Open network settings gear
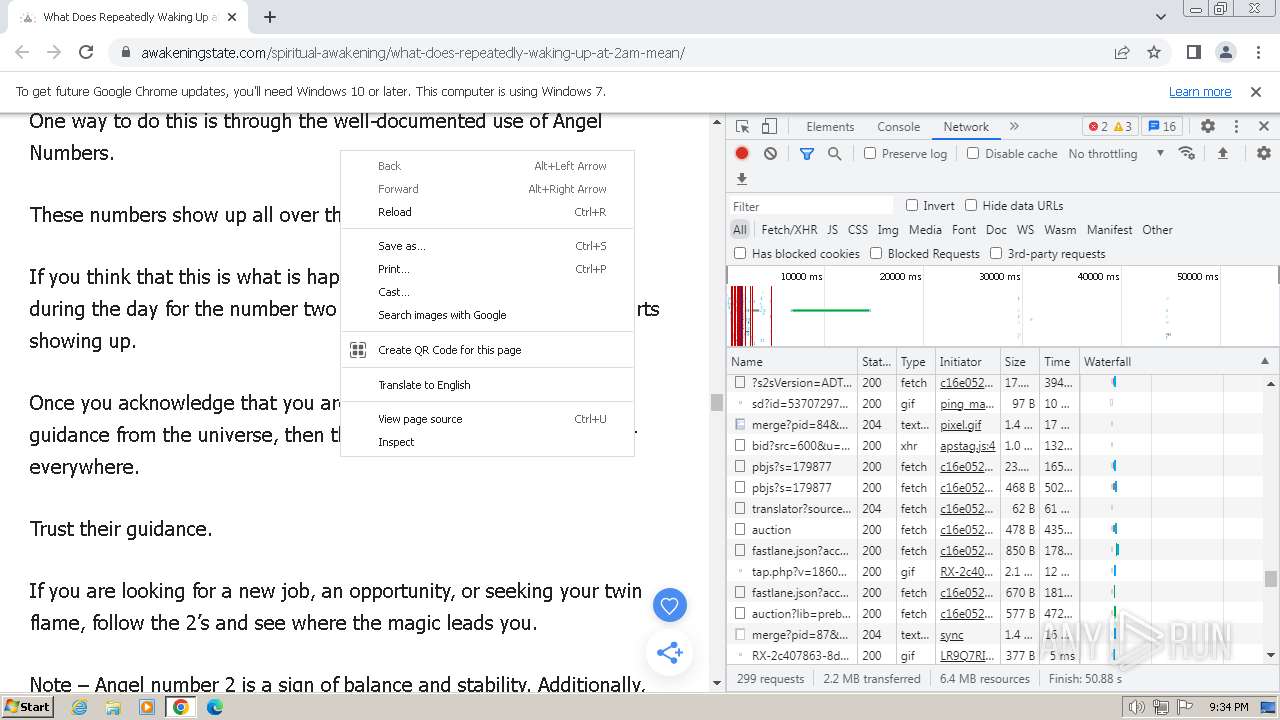The image size is (1280, 720). click(x=1264, y=154)
